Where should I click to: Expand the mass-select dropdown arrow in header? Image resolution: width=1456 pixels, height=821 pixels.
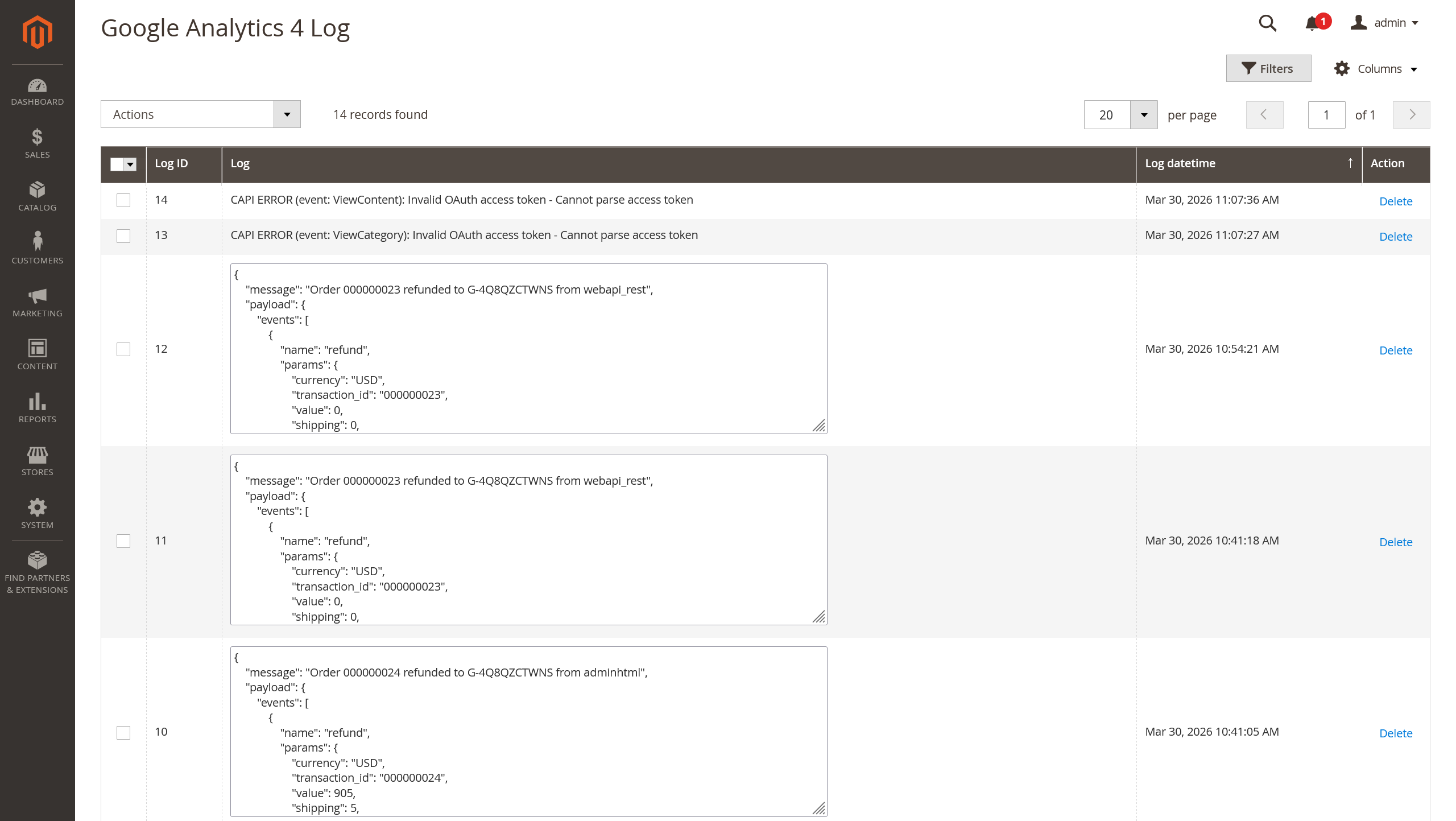click(x=130, y=164)
